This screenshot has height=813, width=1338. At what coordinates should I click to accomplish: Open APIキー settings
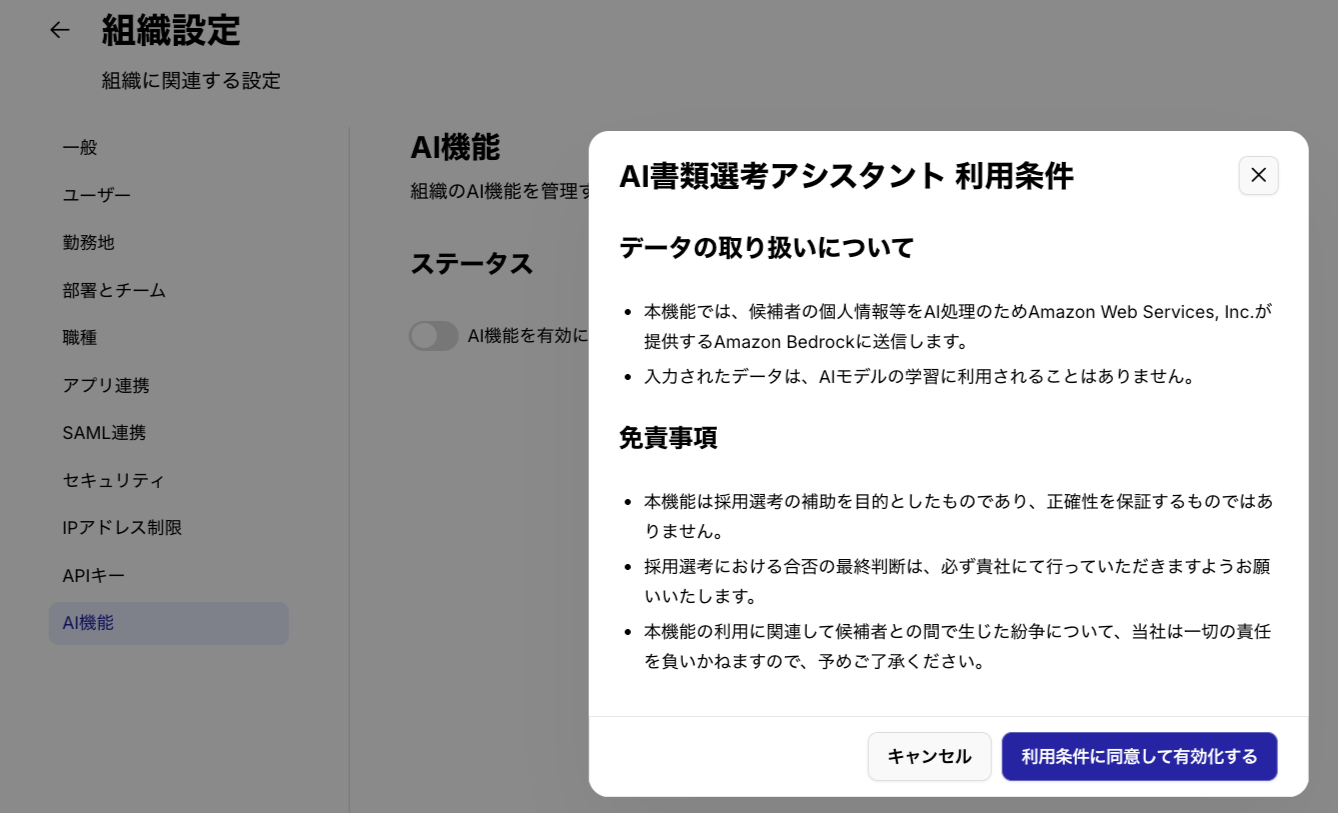coord(93,575)
